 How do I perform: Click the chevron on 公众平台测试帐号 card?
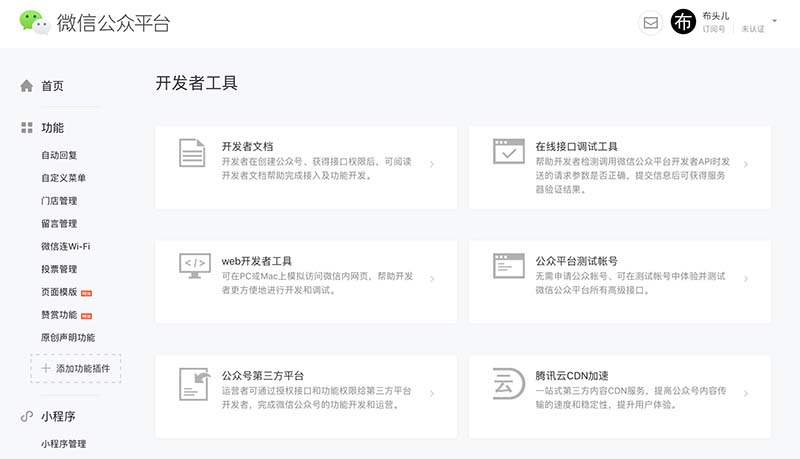pos(746,279)
